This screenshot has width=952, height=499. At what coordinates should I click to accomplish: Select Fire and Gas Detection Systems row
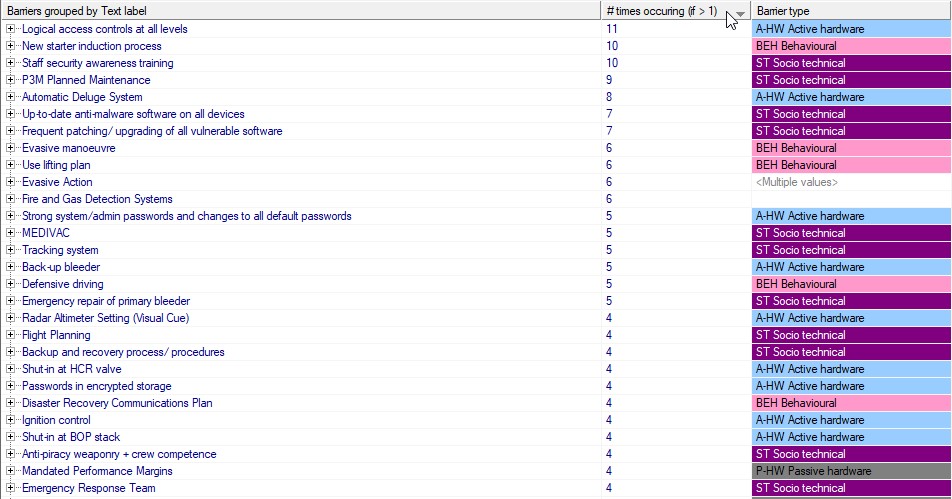coord(97,199)
